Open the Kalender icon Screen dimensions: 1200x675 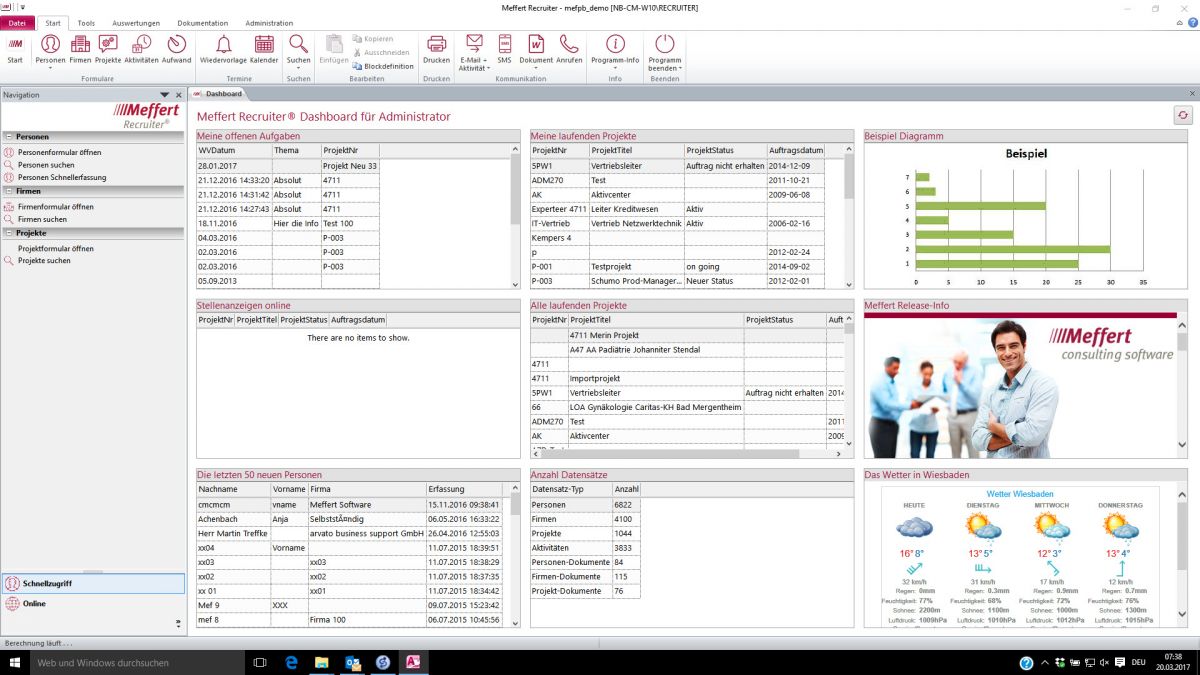tap(264, 49)
